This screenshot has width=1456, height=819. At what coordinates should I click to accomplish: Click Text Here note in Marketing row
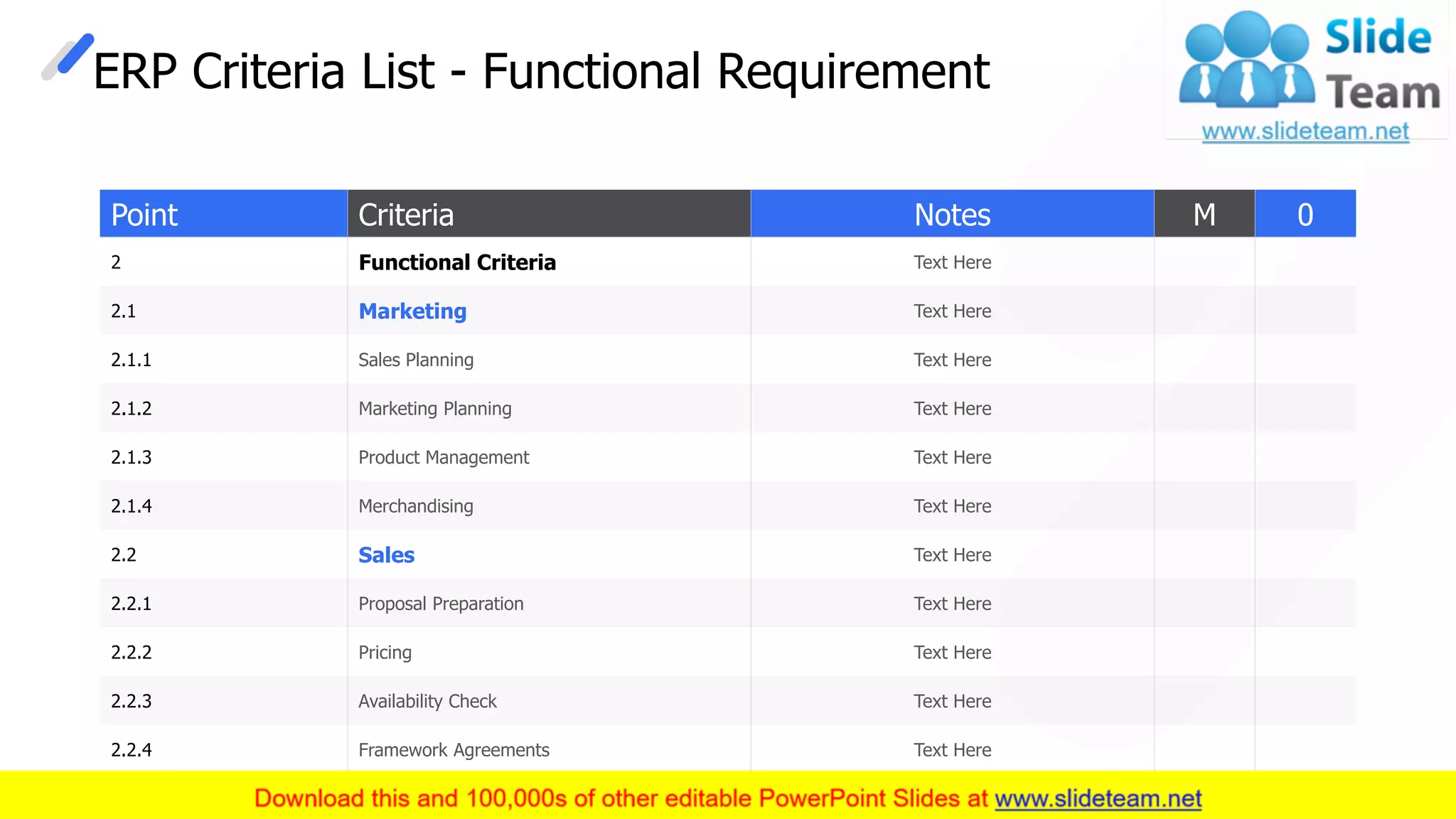coord(953,311)
